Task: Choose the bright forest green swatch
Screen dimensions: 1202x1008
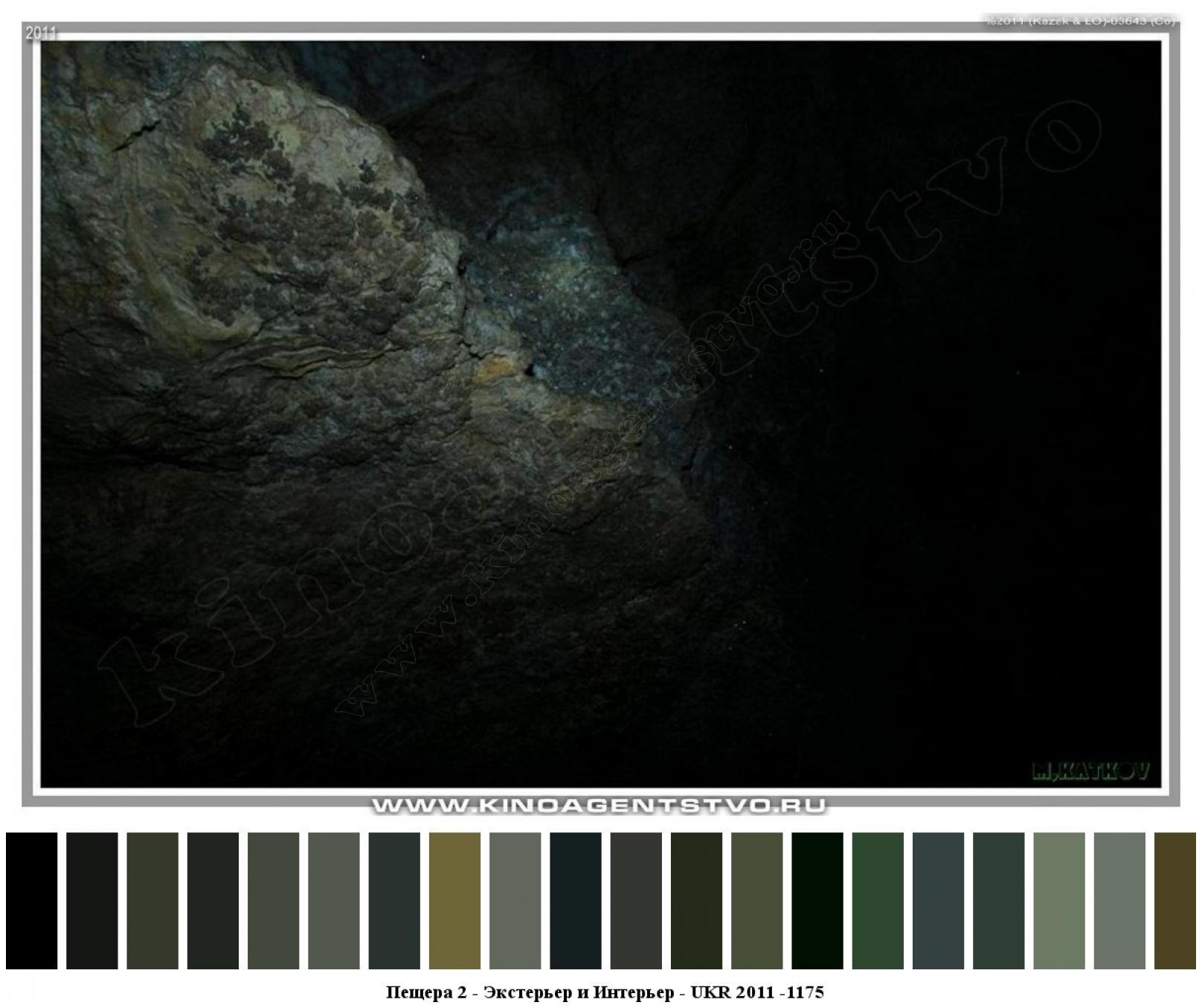Action: point(878,900)
